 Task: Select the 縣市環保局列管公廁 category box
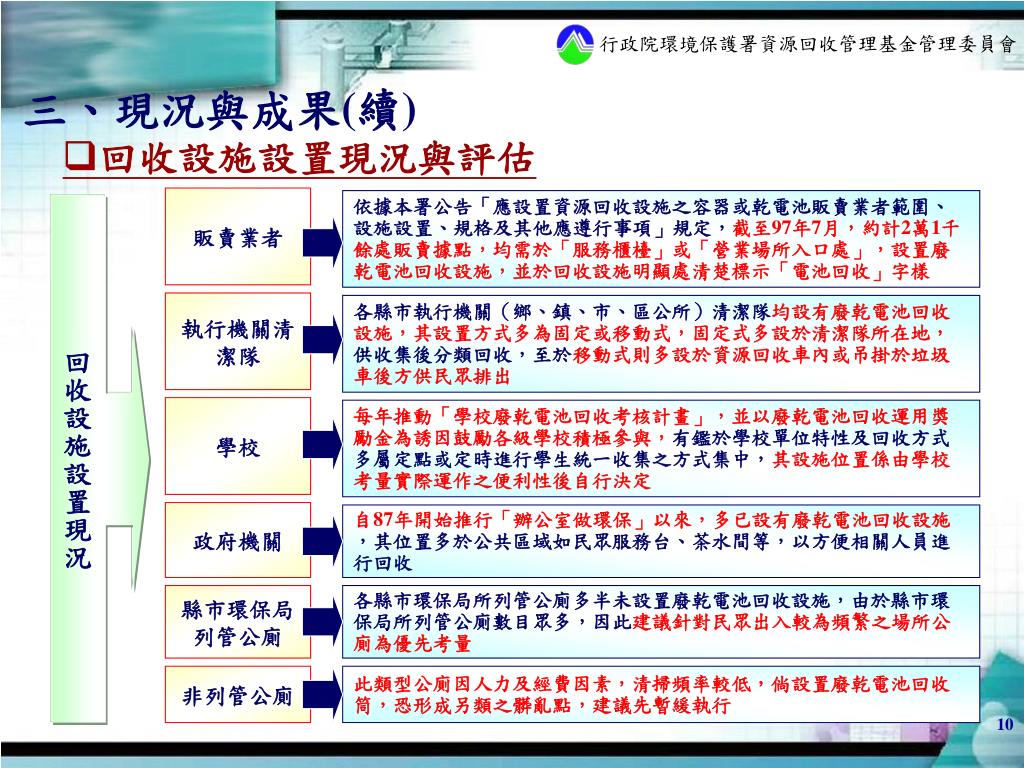(238, 622)
